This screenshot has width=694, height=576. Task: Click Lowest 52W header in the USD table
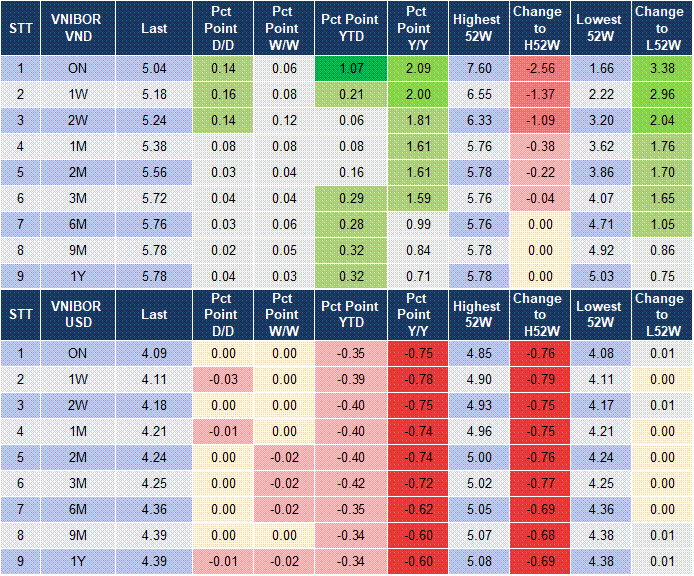tap(600, 314)
